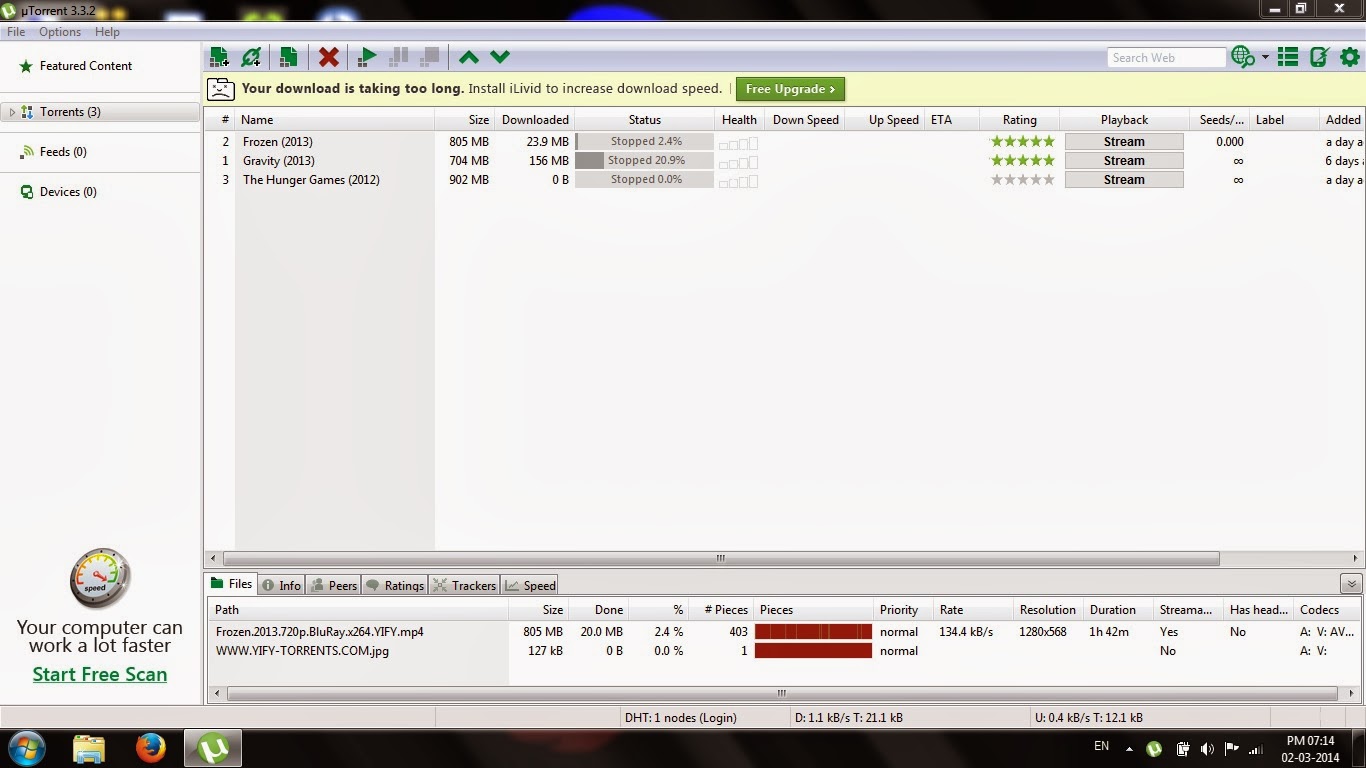1366x768 pixels.
Task: Open the Options menu
Action: pos(60,32)
